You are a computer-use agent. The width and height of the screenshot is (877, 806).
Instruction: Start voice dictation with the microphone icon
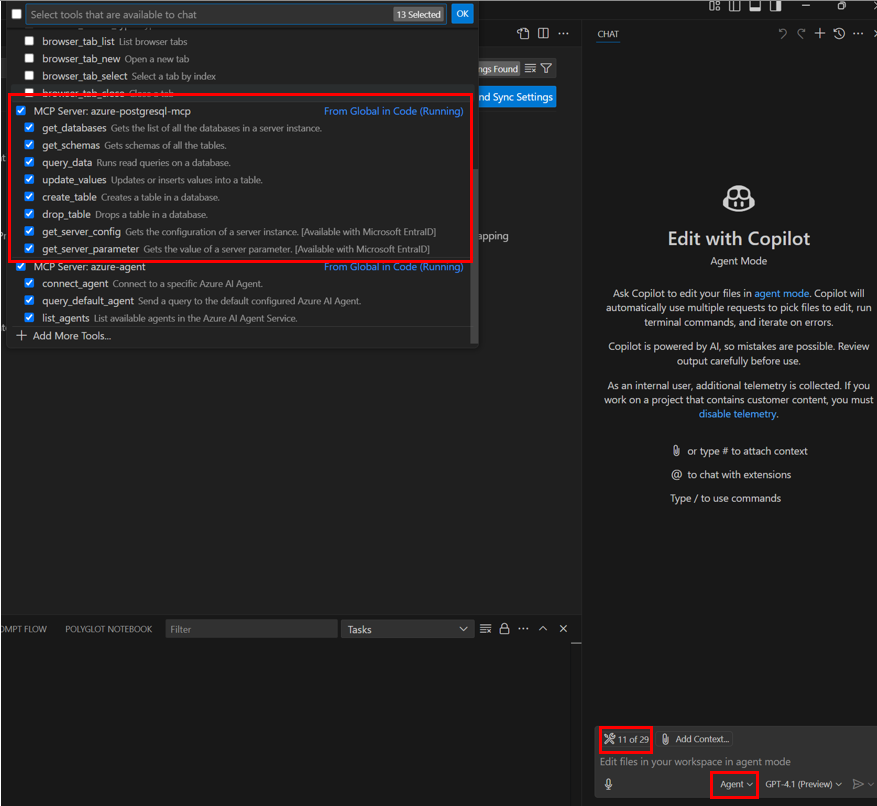click(608, 784)
